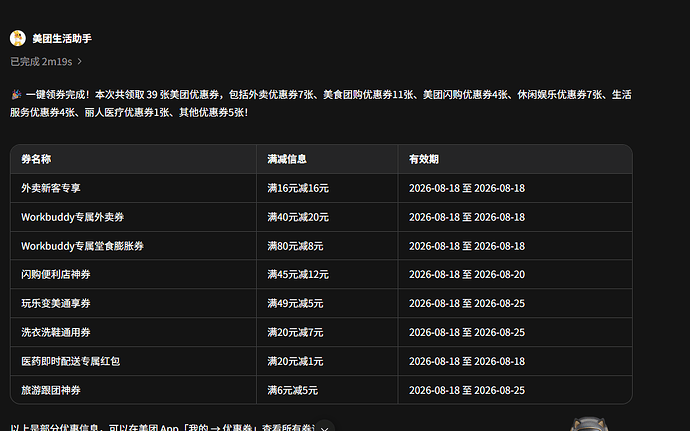
Task: Click the 美团生活助手 name label
Action: [x=62, y=39]
